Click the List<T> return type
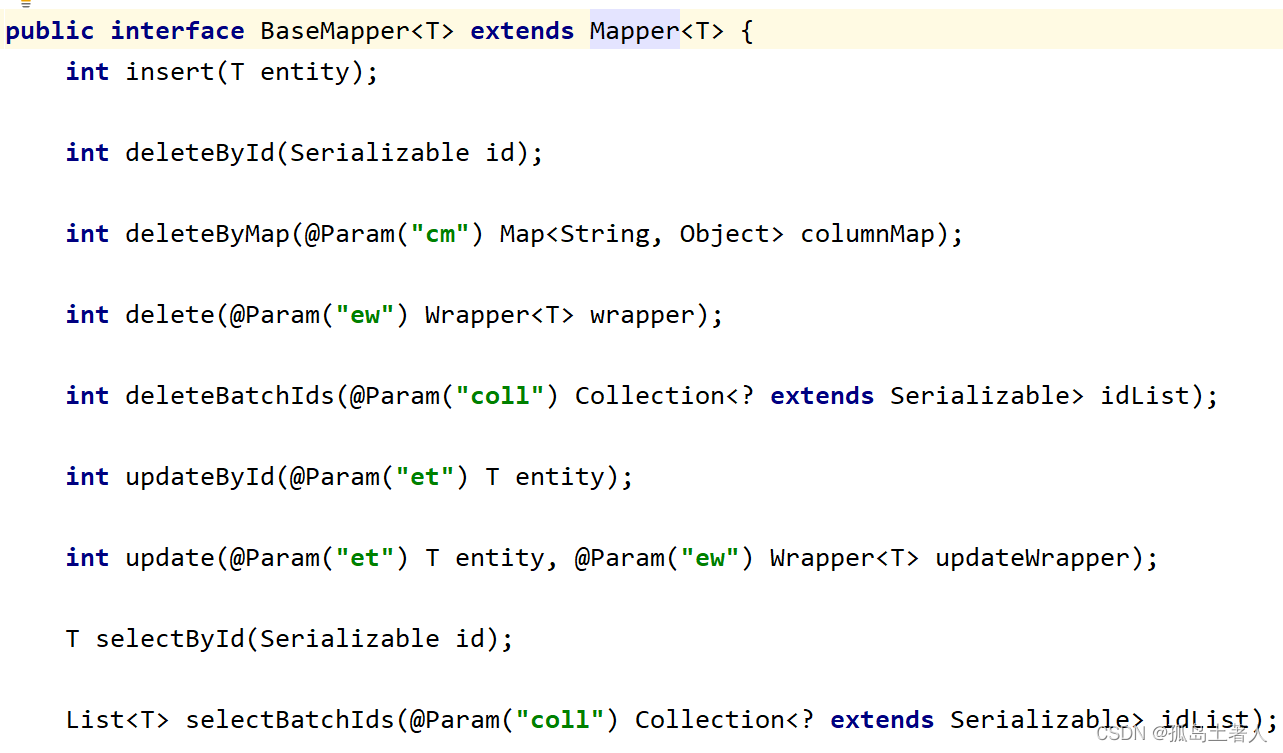Screen dimensions: 1283x753 (117, 720)
